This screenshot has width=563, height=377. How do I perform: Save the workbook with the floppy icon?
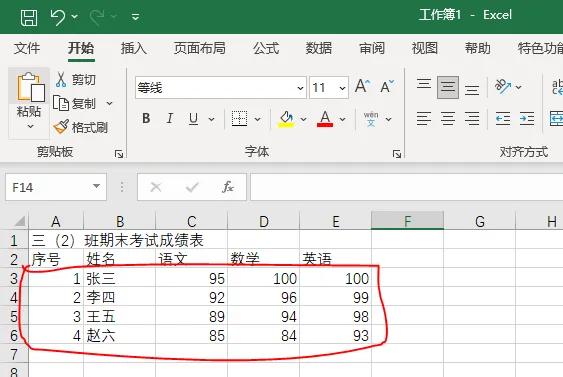tap(29, 17)
